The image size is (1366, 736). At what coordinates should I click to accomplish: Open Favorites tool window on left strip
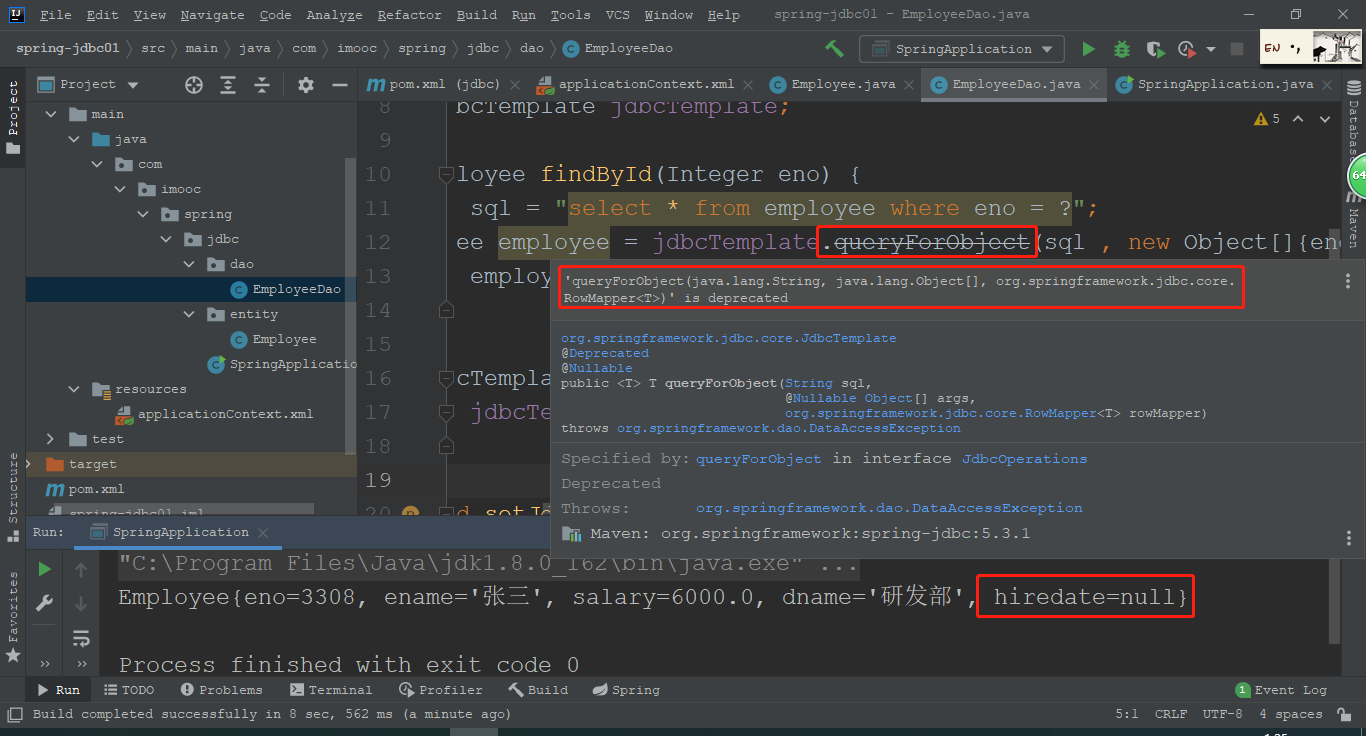coord(13,617)
